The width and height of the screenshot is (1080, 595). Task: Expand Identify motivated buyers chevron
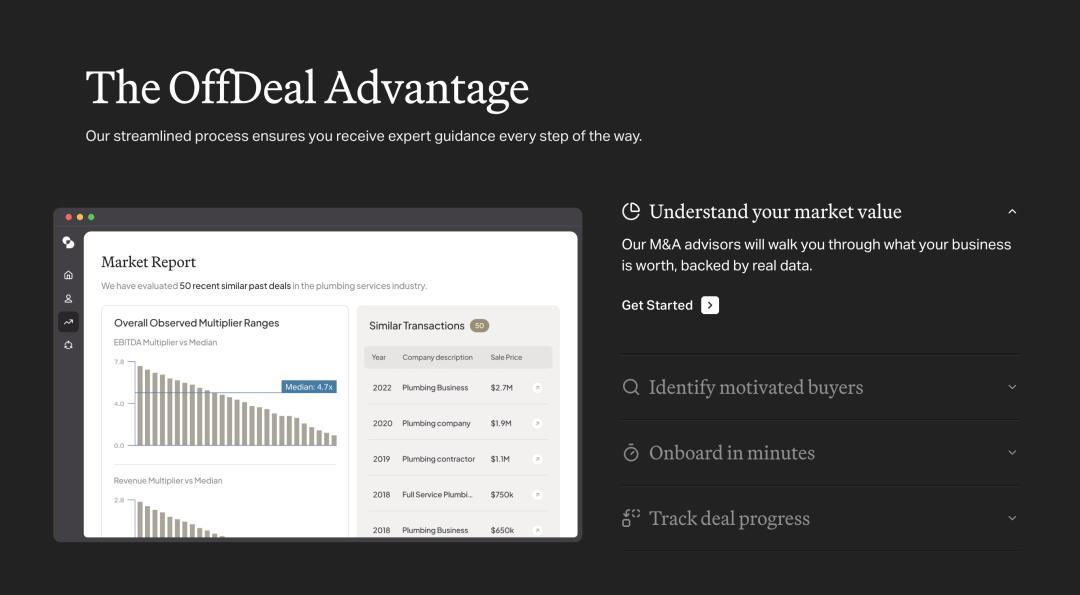point(1012,387)
